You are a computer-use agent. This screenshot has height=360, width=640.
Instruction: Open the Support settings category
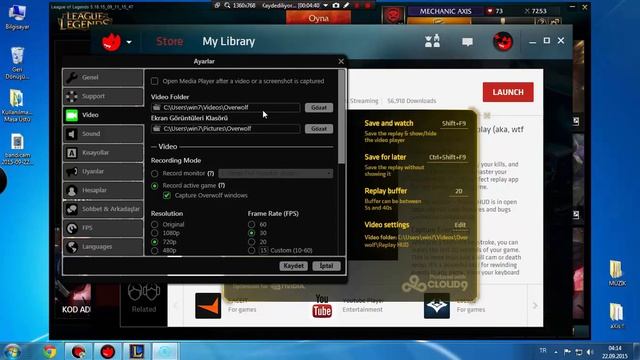point(103,96)
